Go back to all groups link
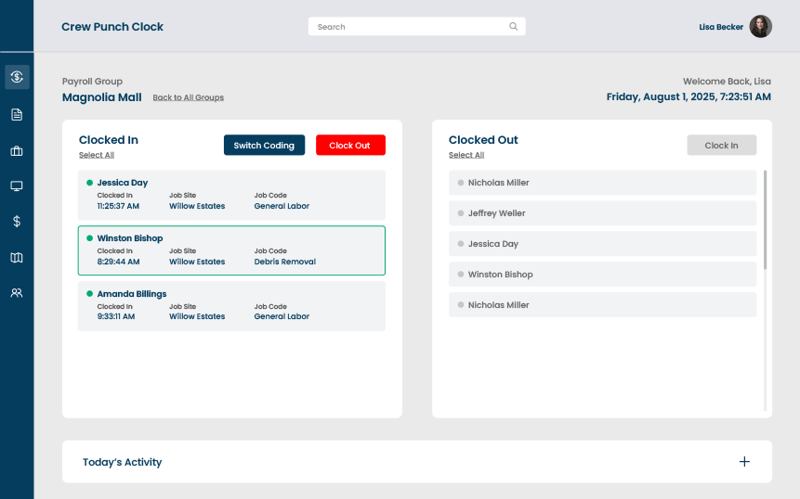The width and height of the screenshot is (800, 499). [x=188, y=98]
